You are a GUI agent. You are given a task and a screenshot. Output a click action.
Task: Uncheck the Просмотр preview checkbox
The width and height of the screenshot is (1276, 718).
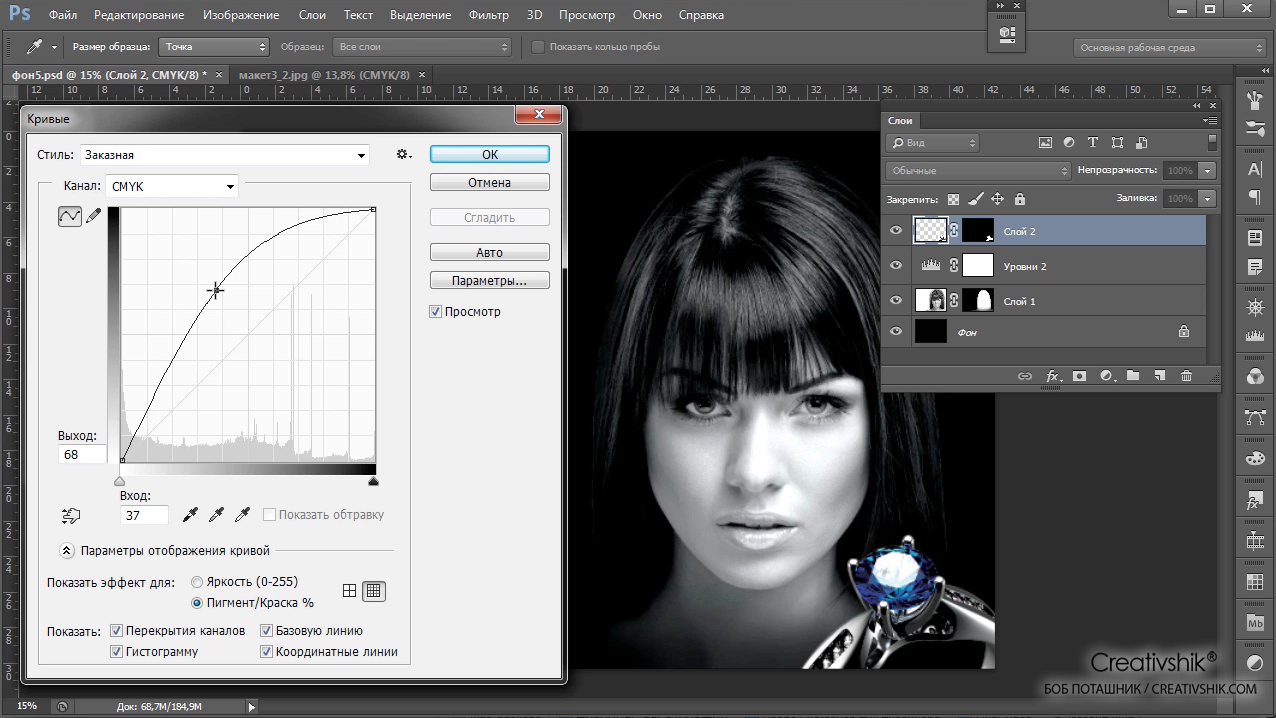pyautogui.click(x=436, y=312)
